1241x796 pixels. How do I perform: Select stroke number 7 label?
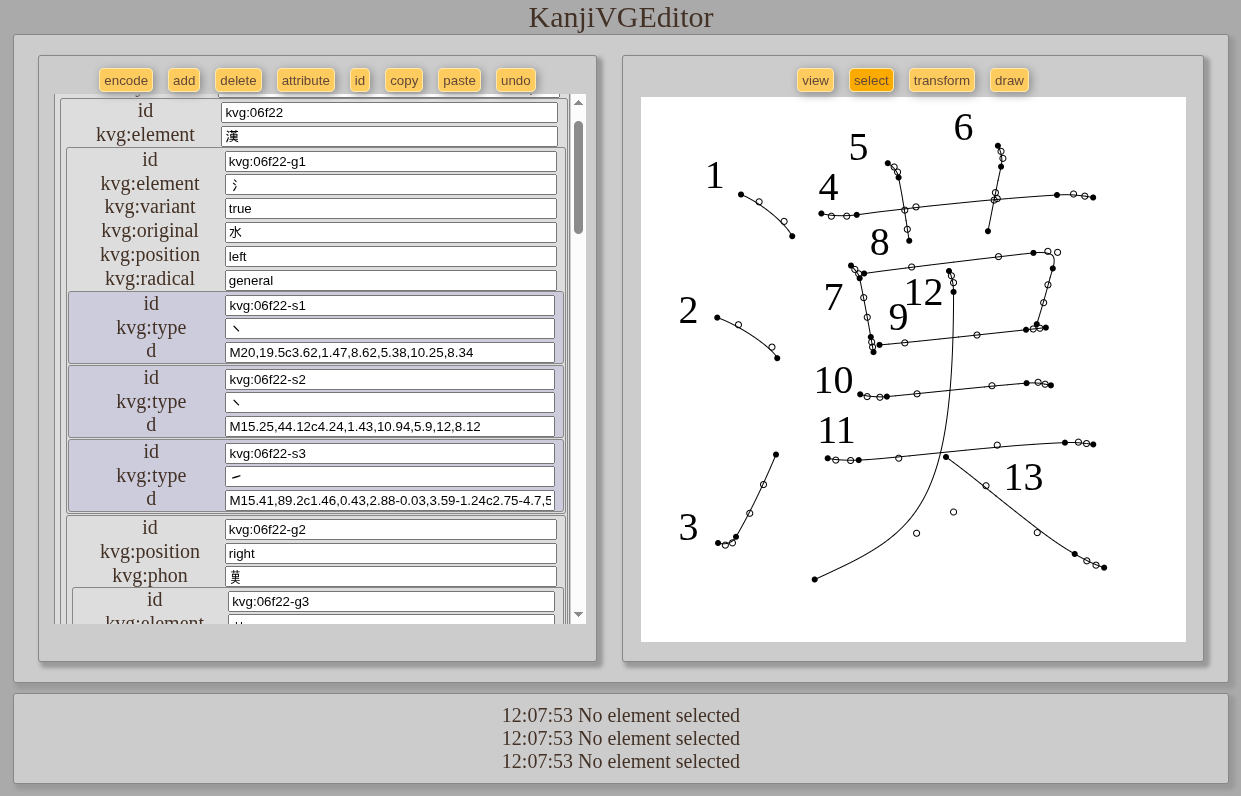point(833,297)
